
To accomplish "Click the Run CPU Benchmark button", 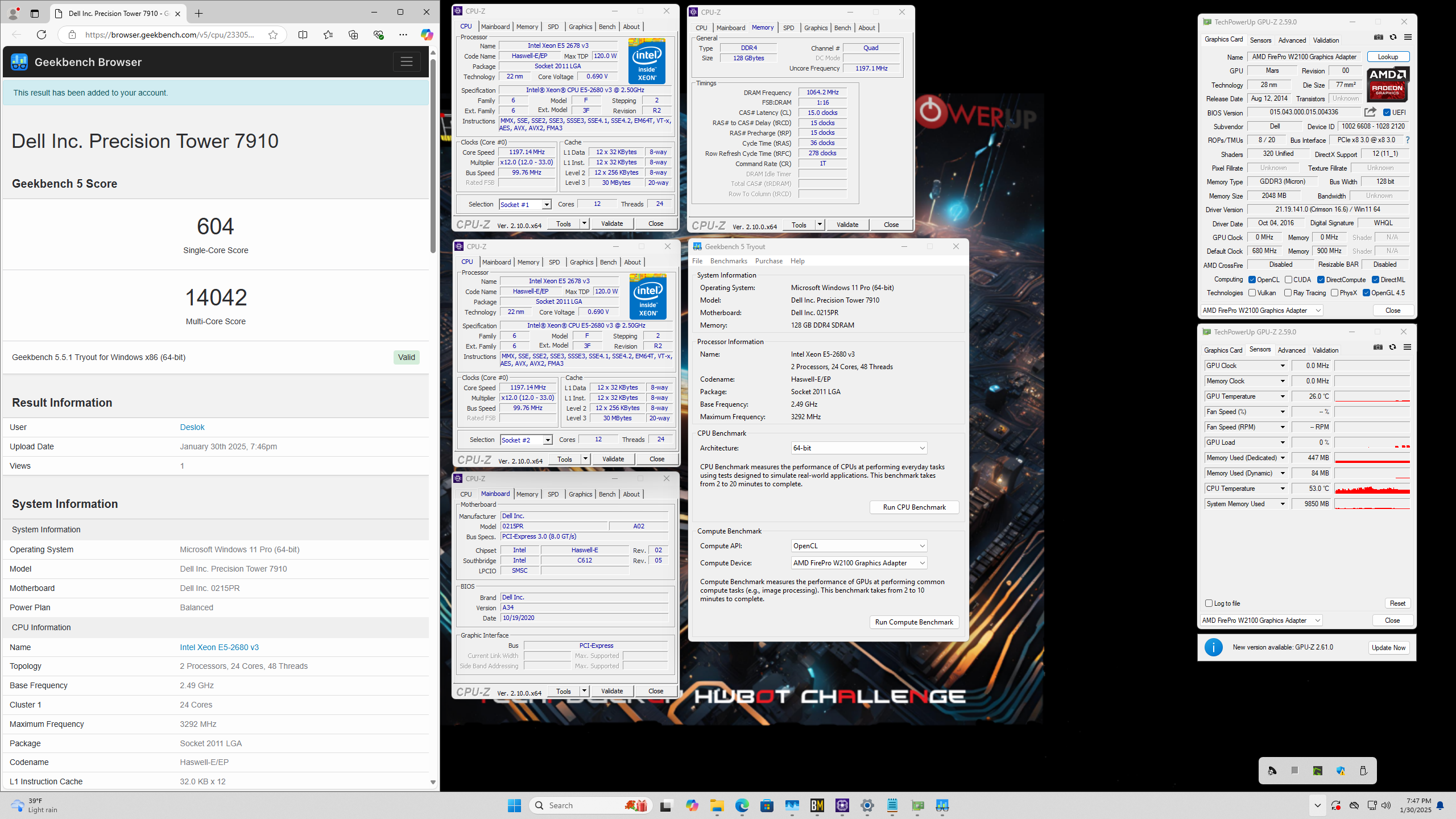I will click(914, 507).
